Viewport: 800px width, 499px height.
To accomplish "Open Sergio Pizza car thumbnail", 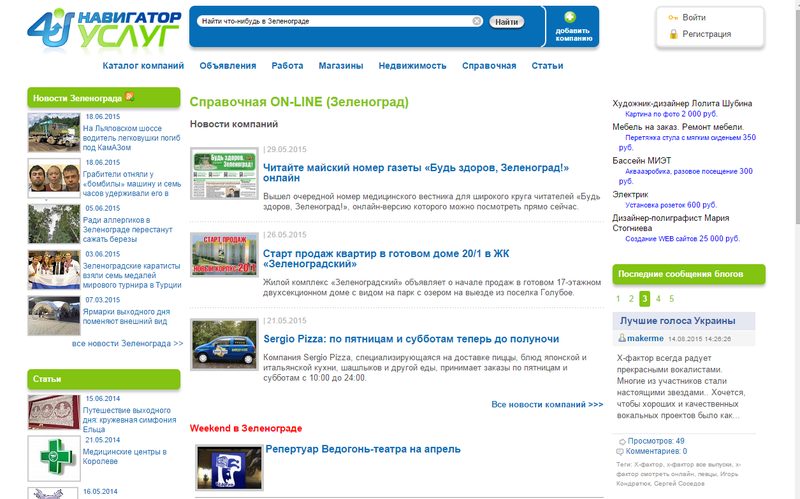I will click(224, 344).
